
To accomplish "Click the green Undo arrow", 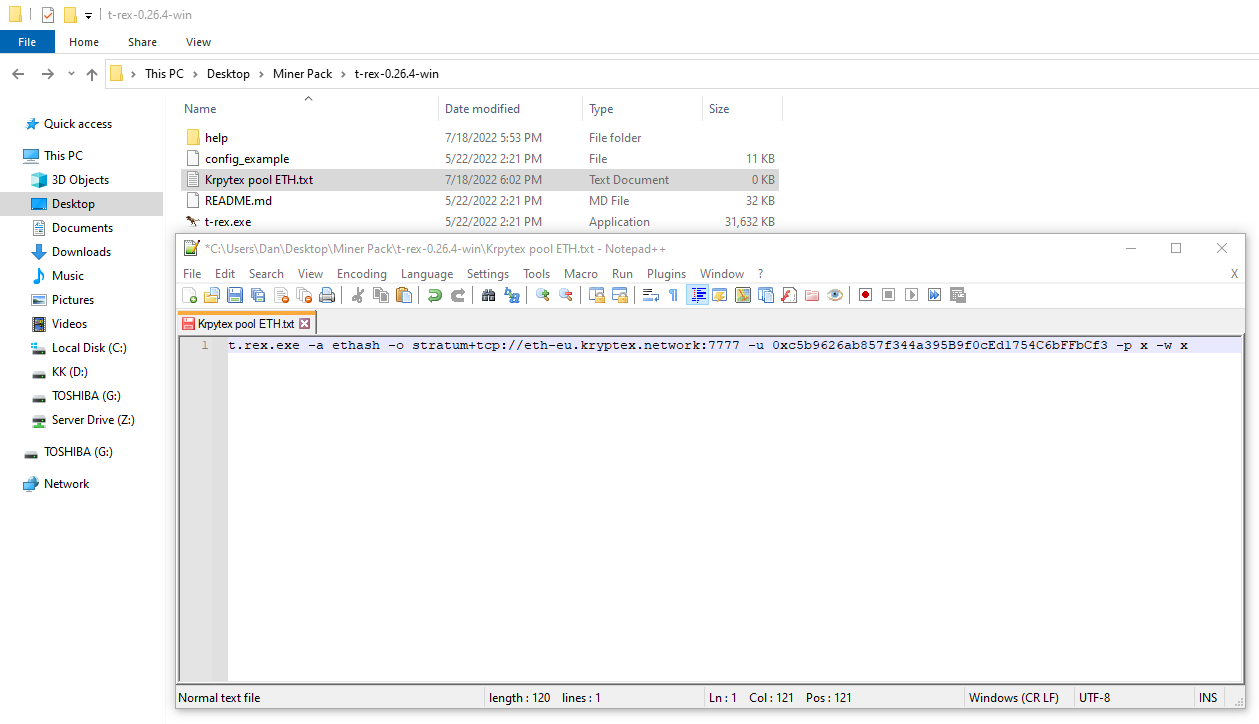I will click(435, 295).
